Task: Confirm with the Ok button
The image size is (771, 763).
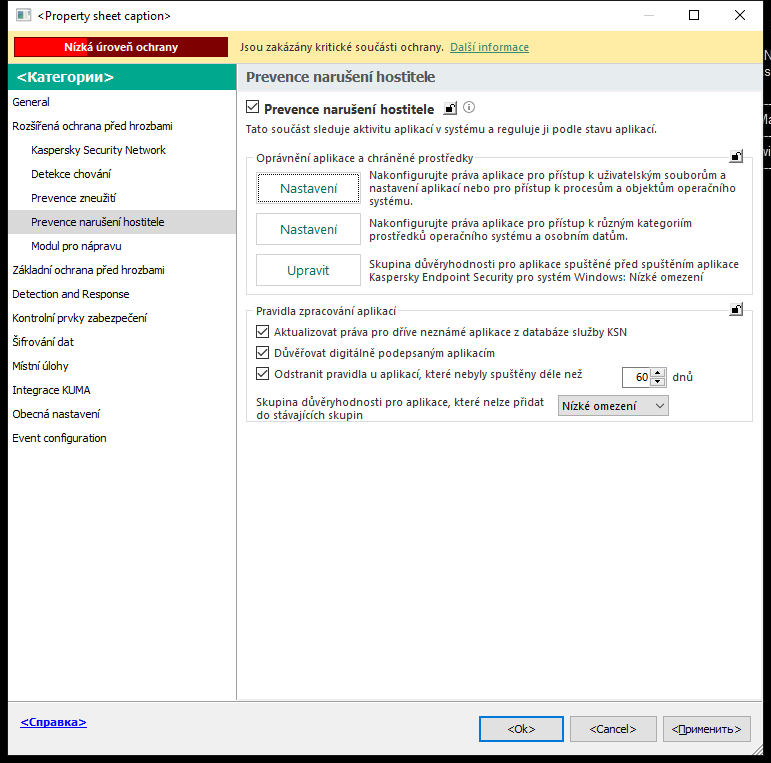Action: click(521, 729)
